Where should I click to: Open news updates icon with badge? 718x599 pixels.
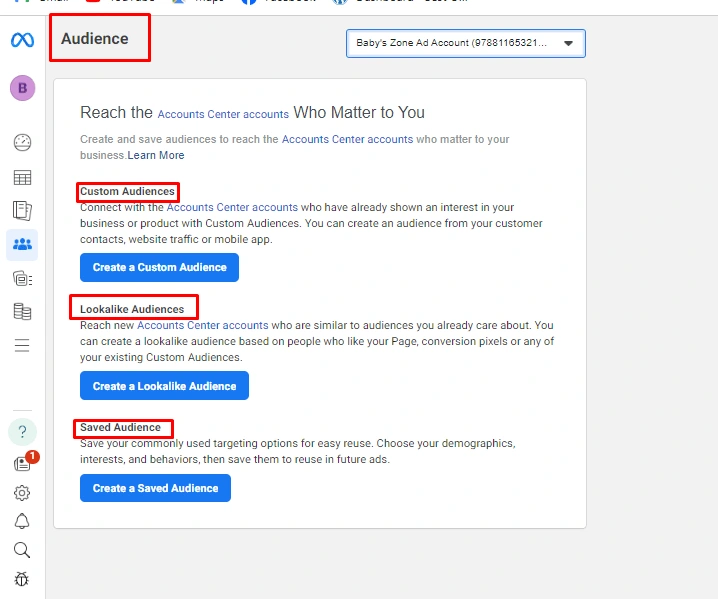pyautogui.click(x=22, y=463)
